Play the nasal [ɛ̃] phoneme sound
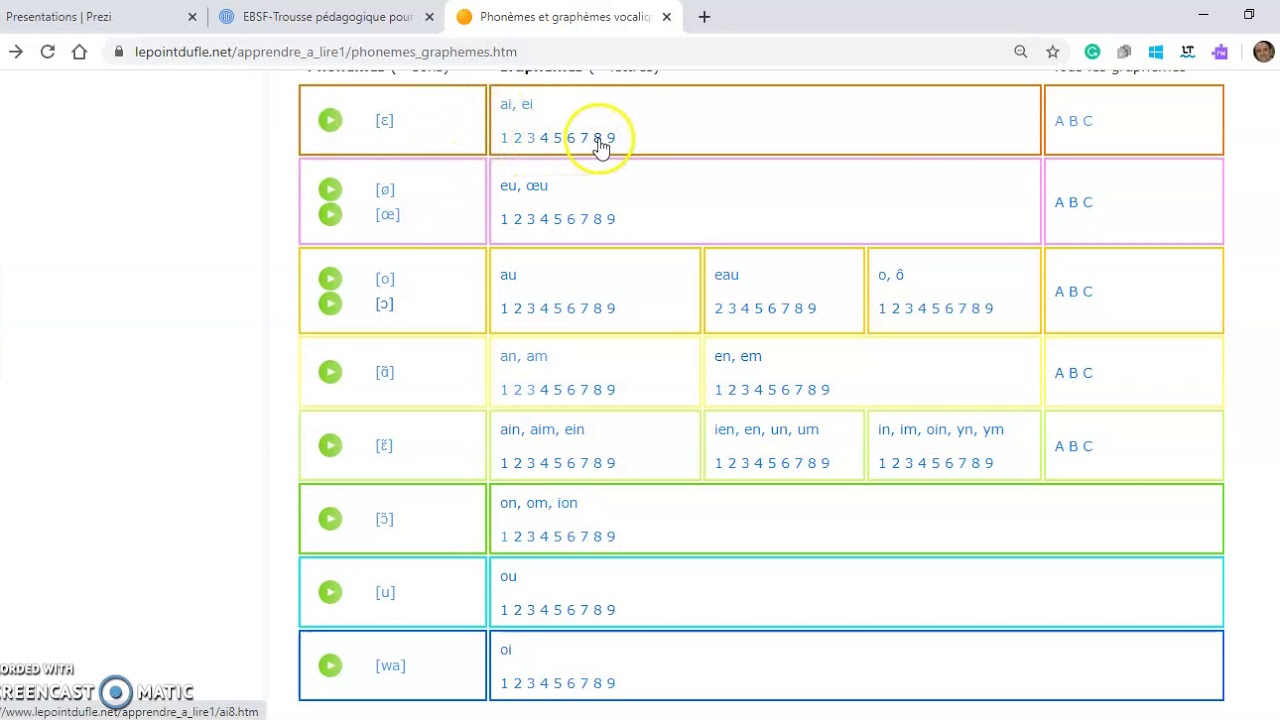This screenshot has width=1280, height=720. click(x=330, y=445)
